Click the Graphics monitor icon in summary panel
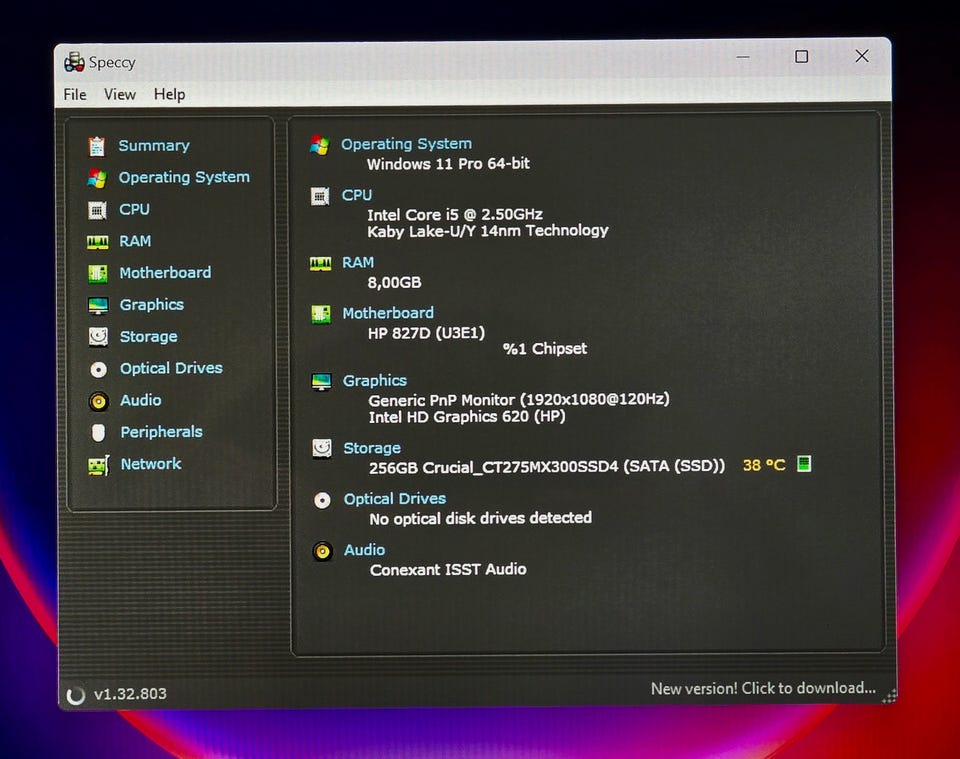The height and width of the screenshot is (759, 960). (321, 382)
